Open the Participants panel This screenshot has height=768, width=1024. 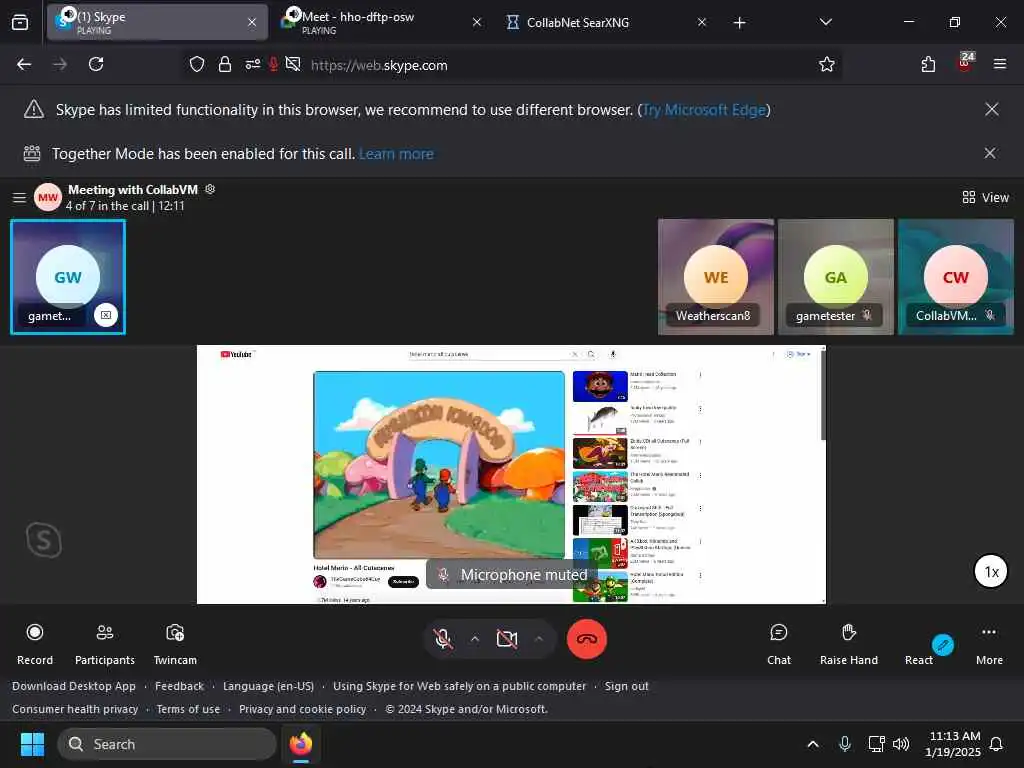(x=104, y=643)
